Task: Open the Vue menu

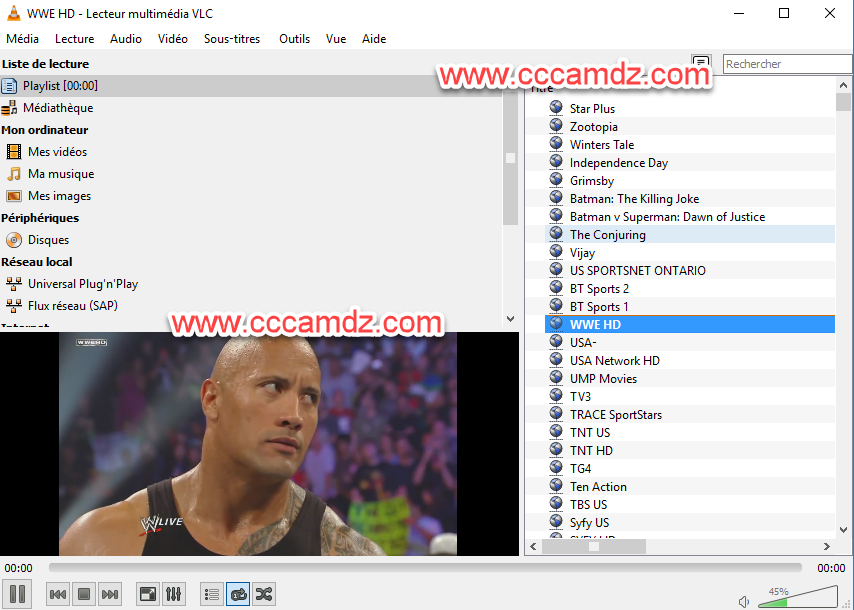Action: (336, 39)
